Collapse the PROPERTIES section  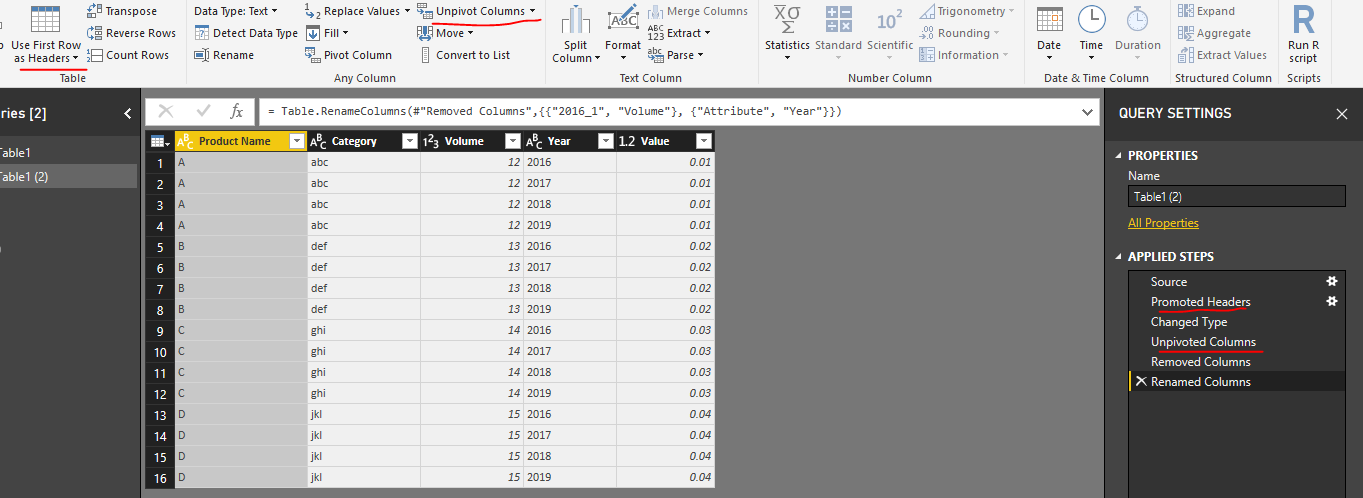coord(1119,156)
